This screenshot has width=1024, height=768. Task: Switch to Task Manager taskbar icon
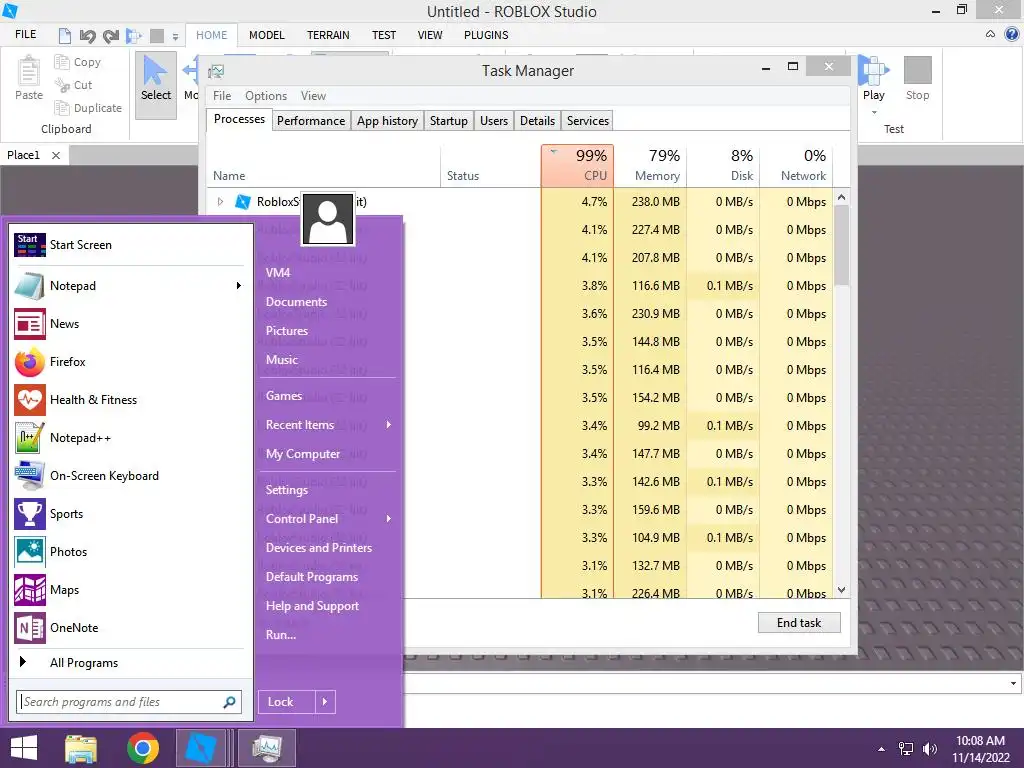[266, 748]
